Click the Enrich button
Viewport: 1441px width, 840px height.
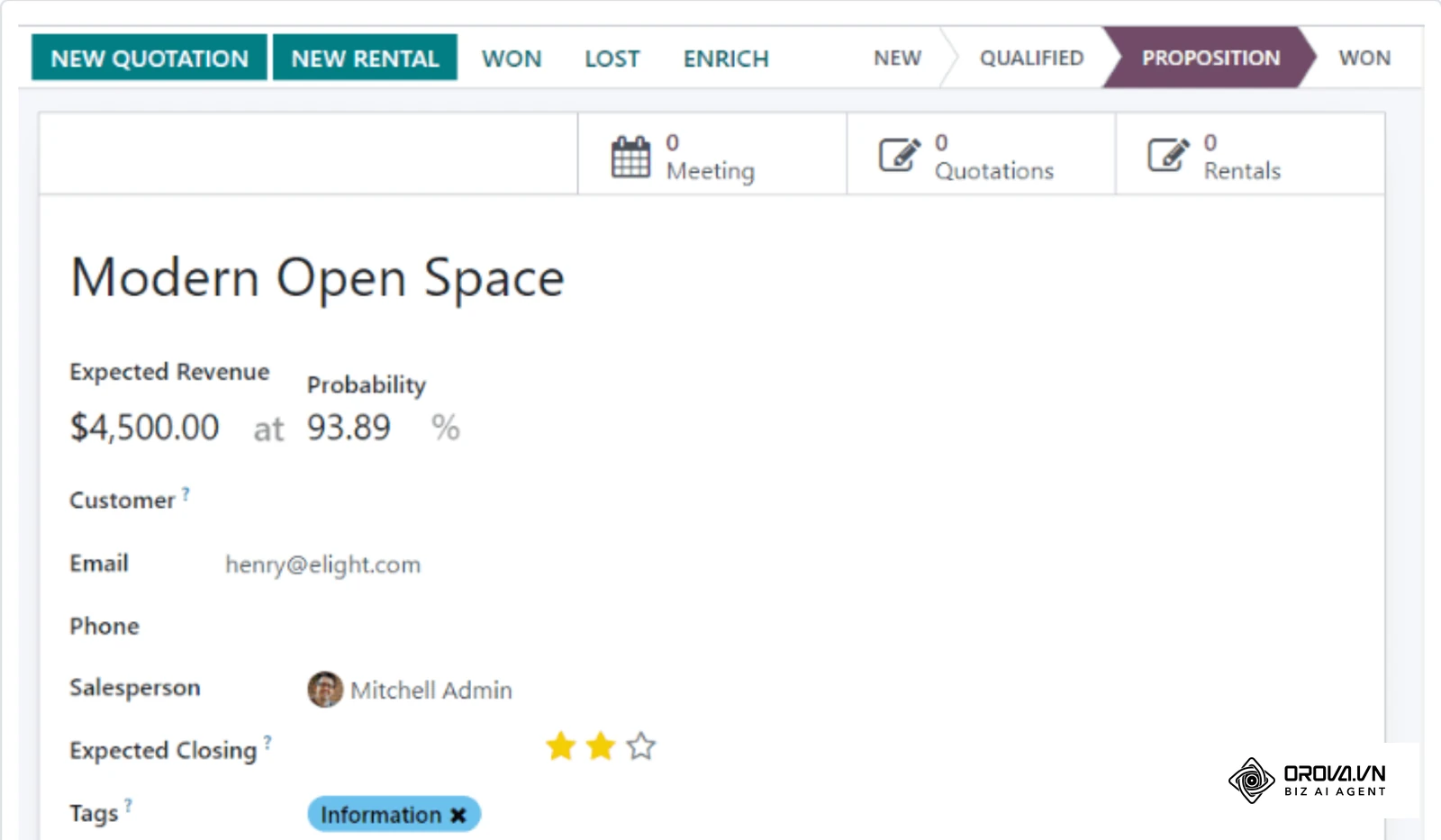tap(726, 59)
